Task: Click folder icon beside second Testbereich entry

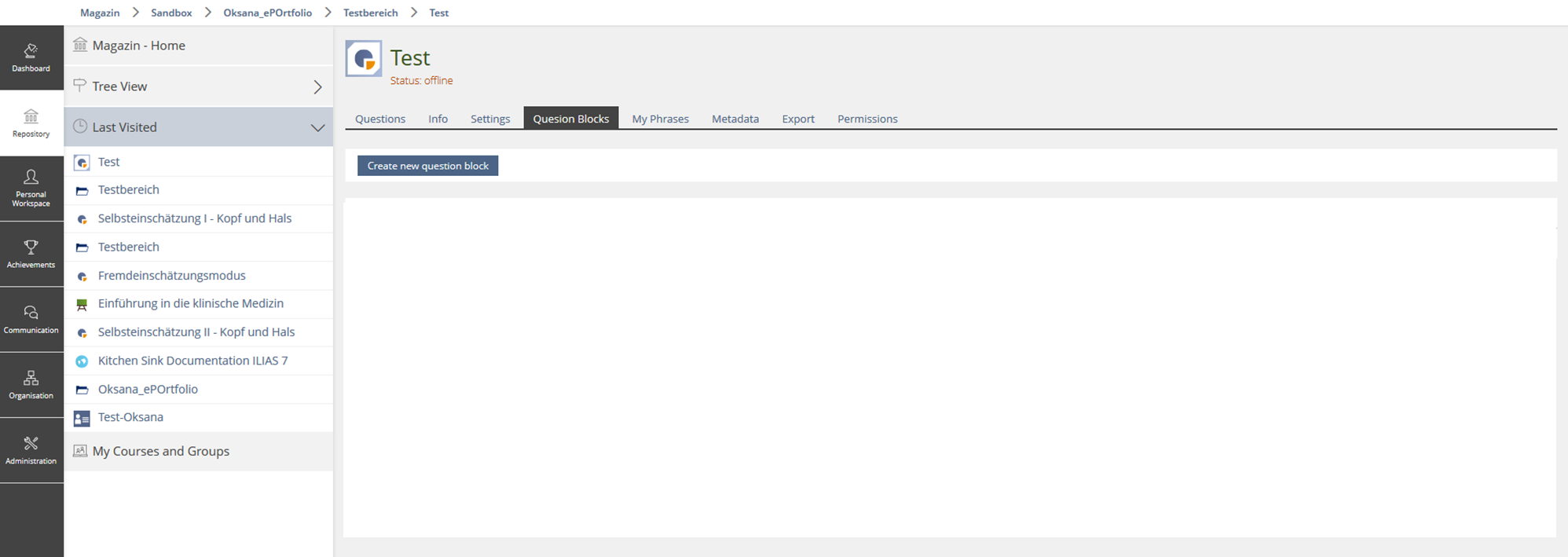Action: point(82,247)
